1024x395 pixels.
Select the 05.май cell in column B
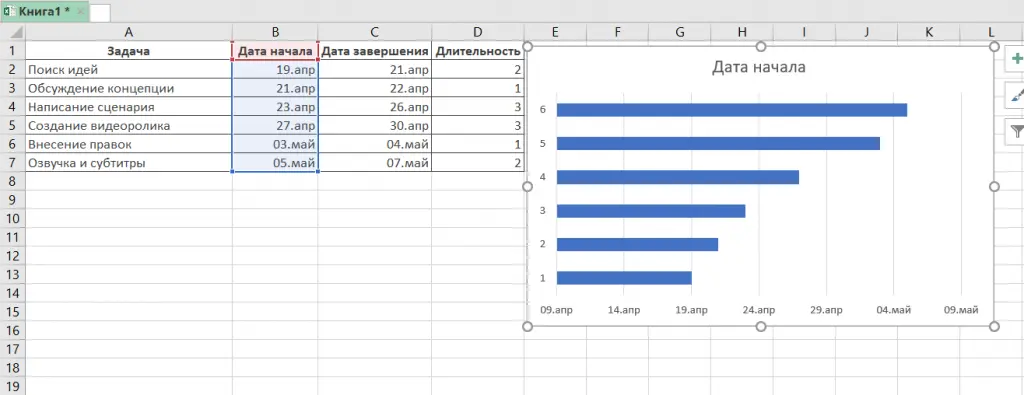tap(275, 163)
